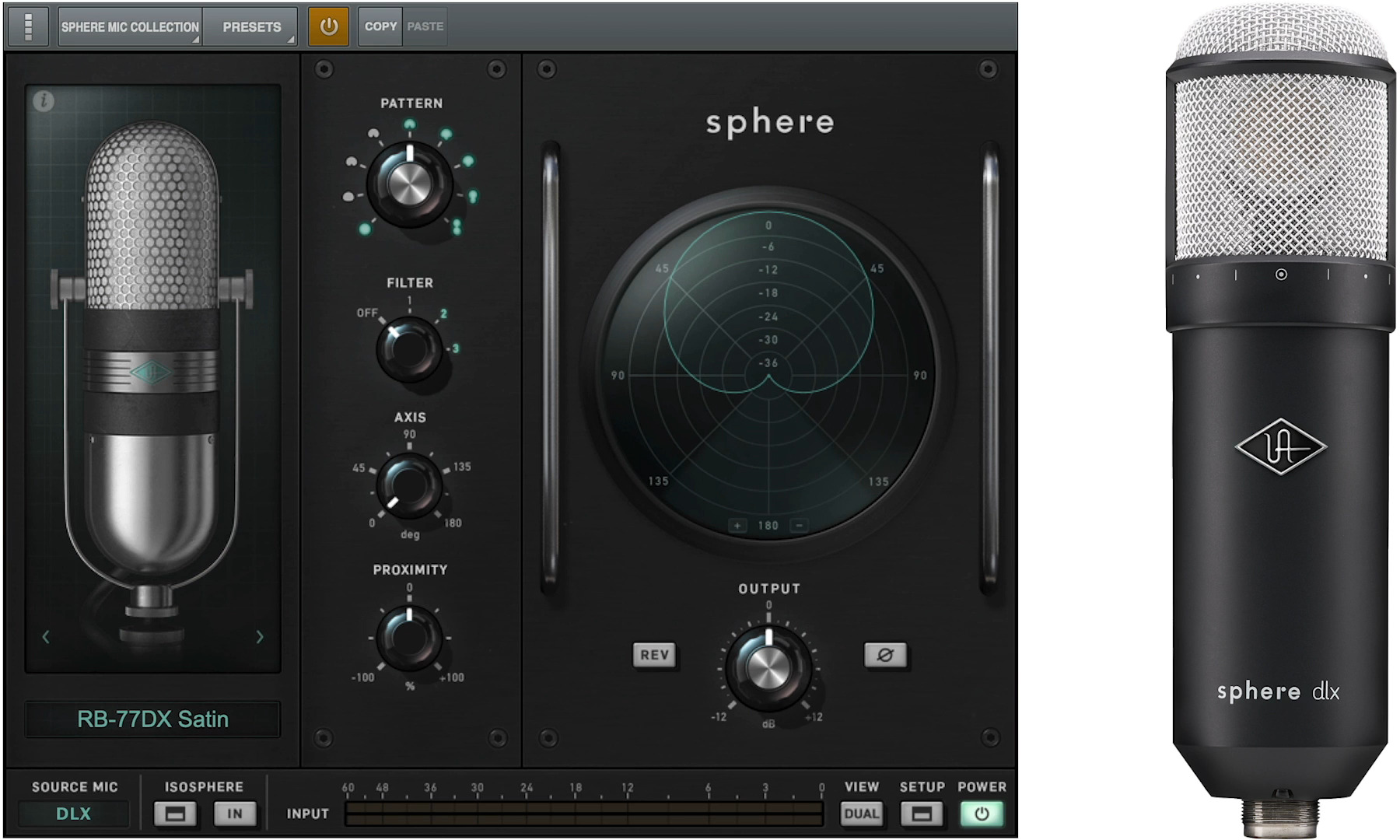Open the plugin menu with three stacked dots
The height and width of the screenshot is (840, 1400).
pos(29,26)
